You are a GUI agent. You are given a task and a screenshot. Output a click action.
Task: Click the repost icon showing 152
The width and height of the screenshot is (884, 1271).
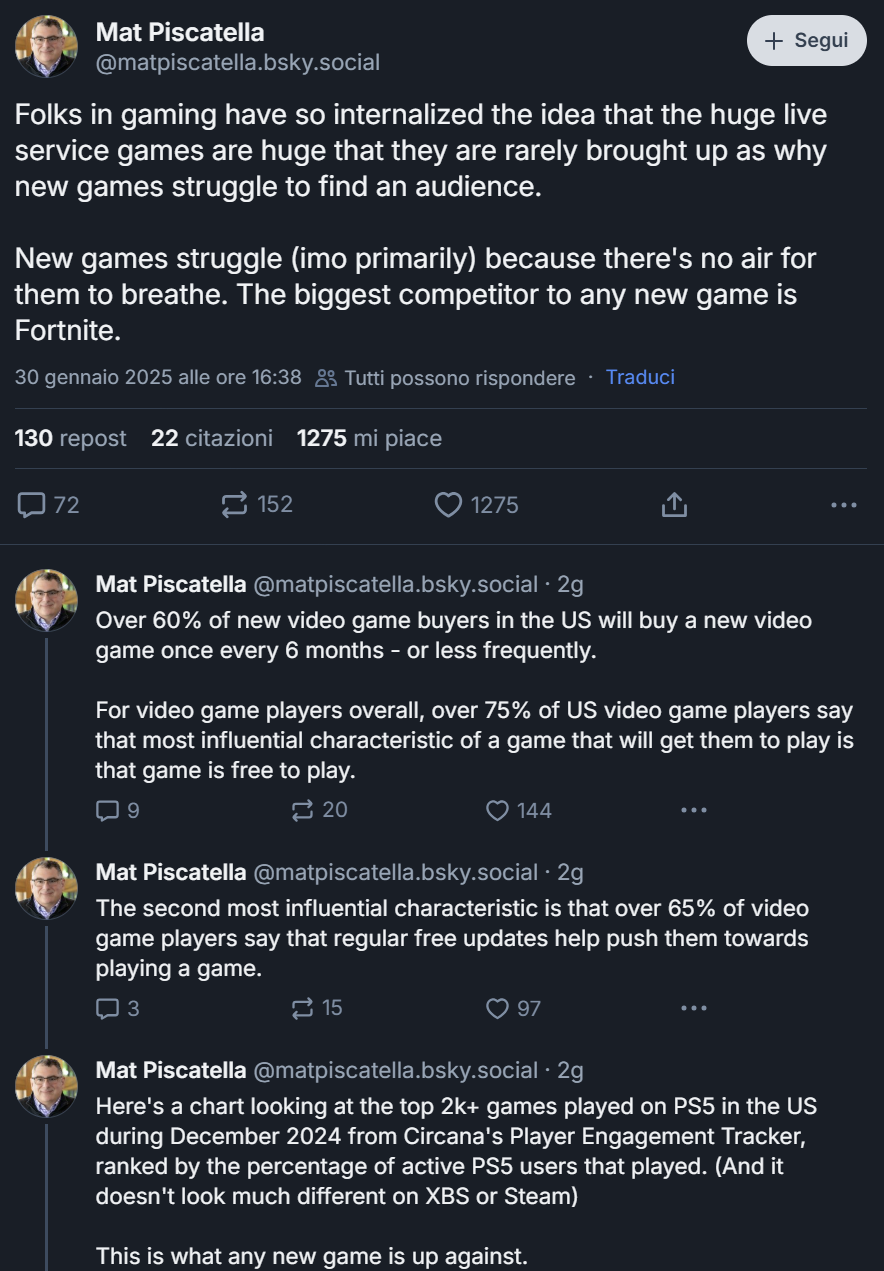[235, 505]
